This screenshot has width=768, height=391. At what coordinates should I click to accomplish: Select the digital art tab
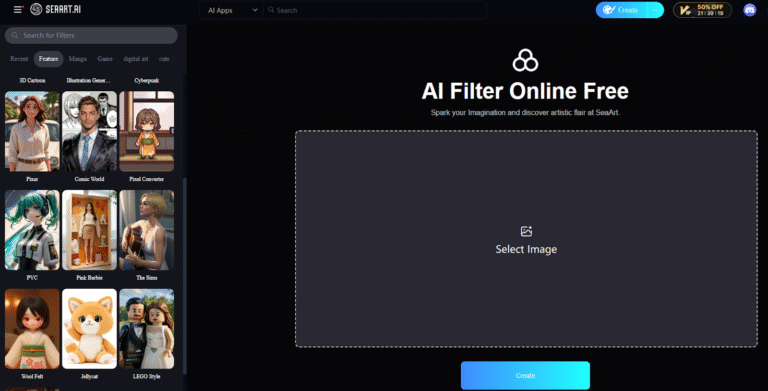136,59
